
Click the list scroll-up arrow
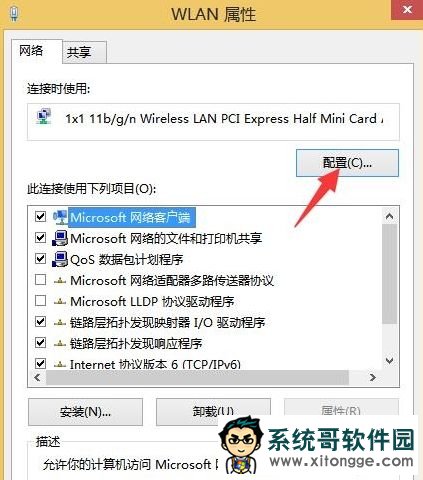pyautogui.click(x=389, y=216)
